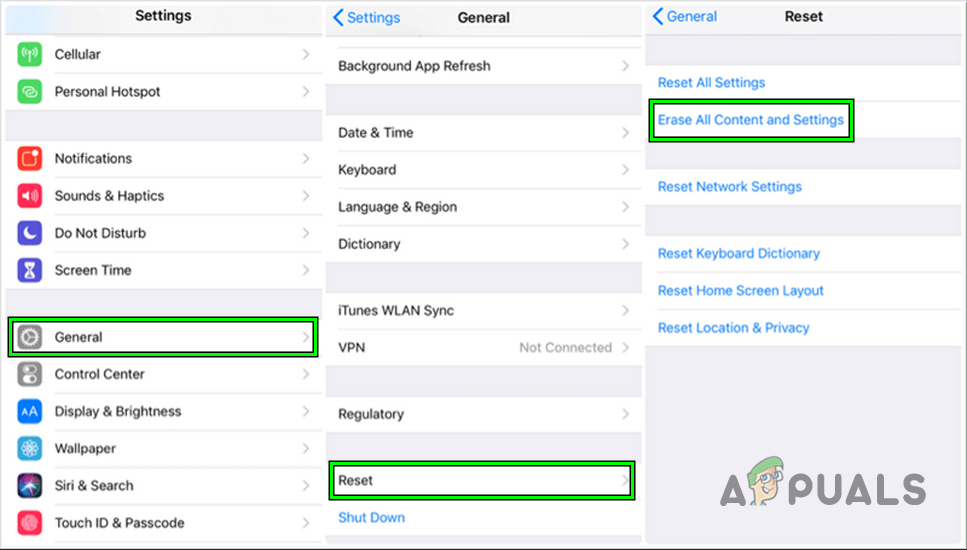
Task: Open the Control Center icon
Action: [30, 374]
